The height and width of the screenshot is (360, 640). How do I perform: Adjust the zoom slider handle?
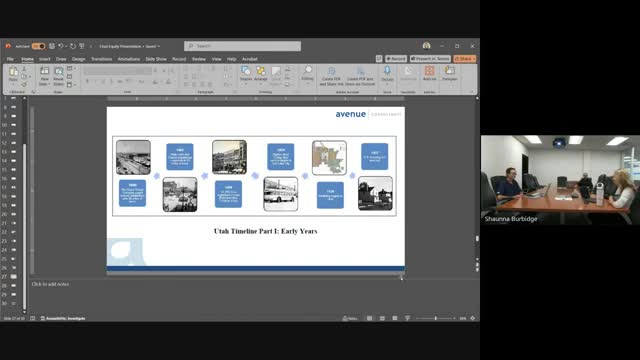coord(436,318)
